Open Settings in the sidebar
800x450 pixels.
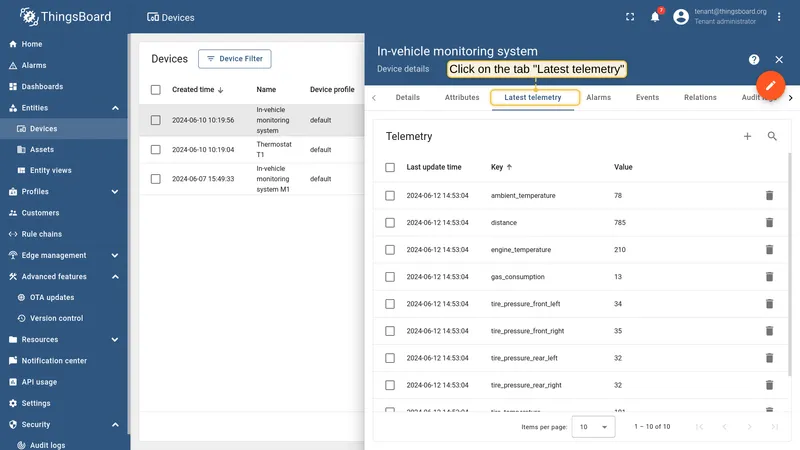pyautogui.click(x=64, y=403)
